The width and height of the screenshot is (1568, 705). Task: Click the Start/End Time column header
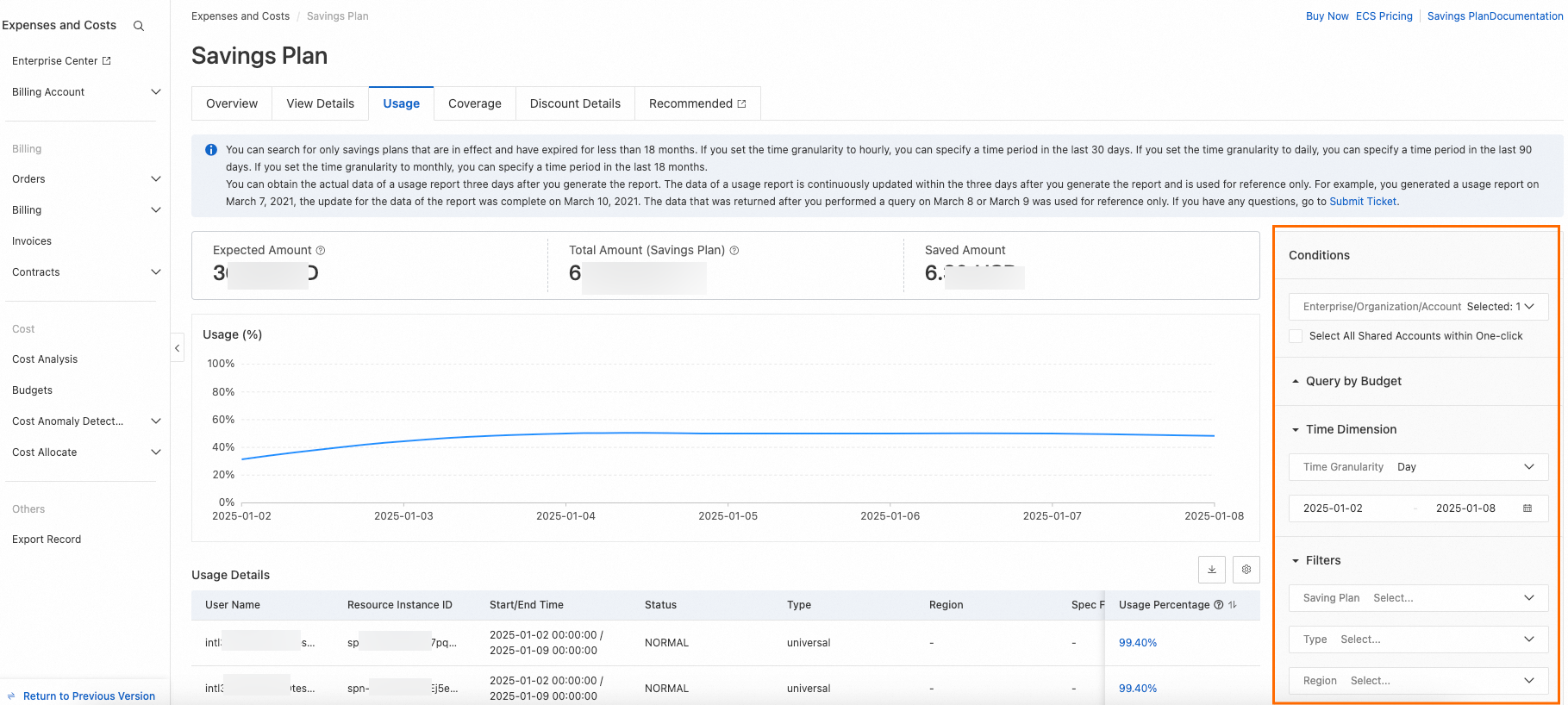(527, 605)
